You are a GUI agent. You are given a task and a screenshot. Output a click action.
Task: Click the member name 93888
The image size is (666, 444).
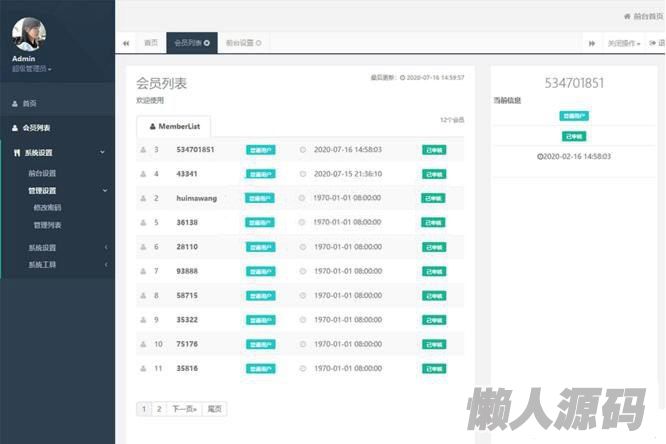coord(187,271)
